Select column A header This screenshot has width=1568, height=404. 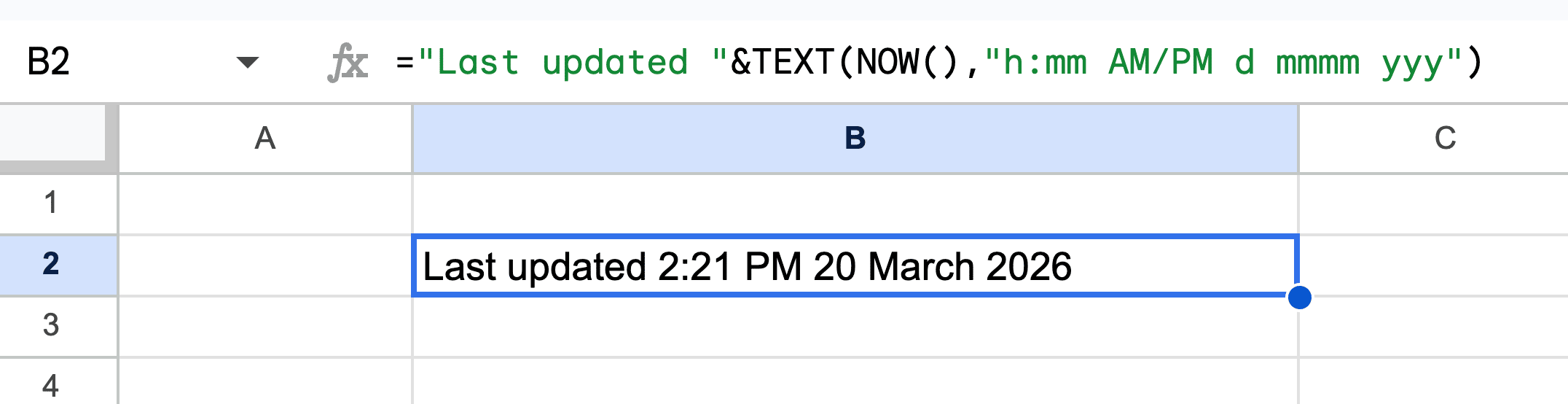point(265,138)
